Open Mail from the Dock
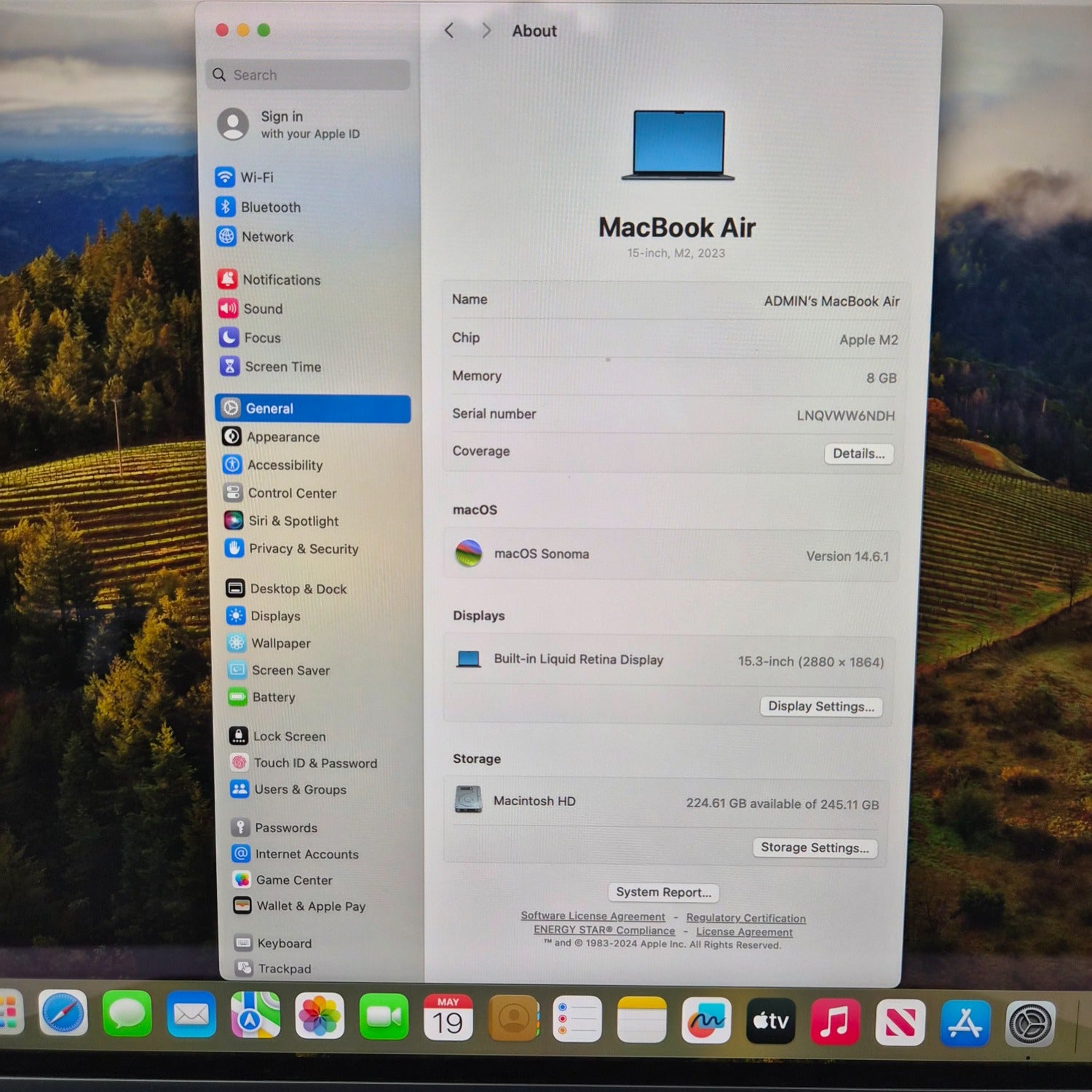 191,1014
